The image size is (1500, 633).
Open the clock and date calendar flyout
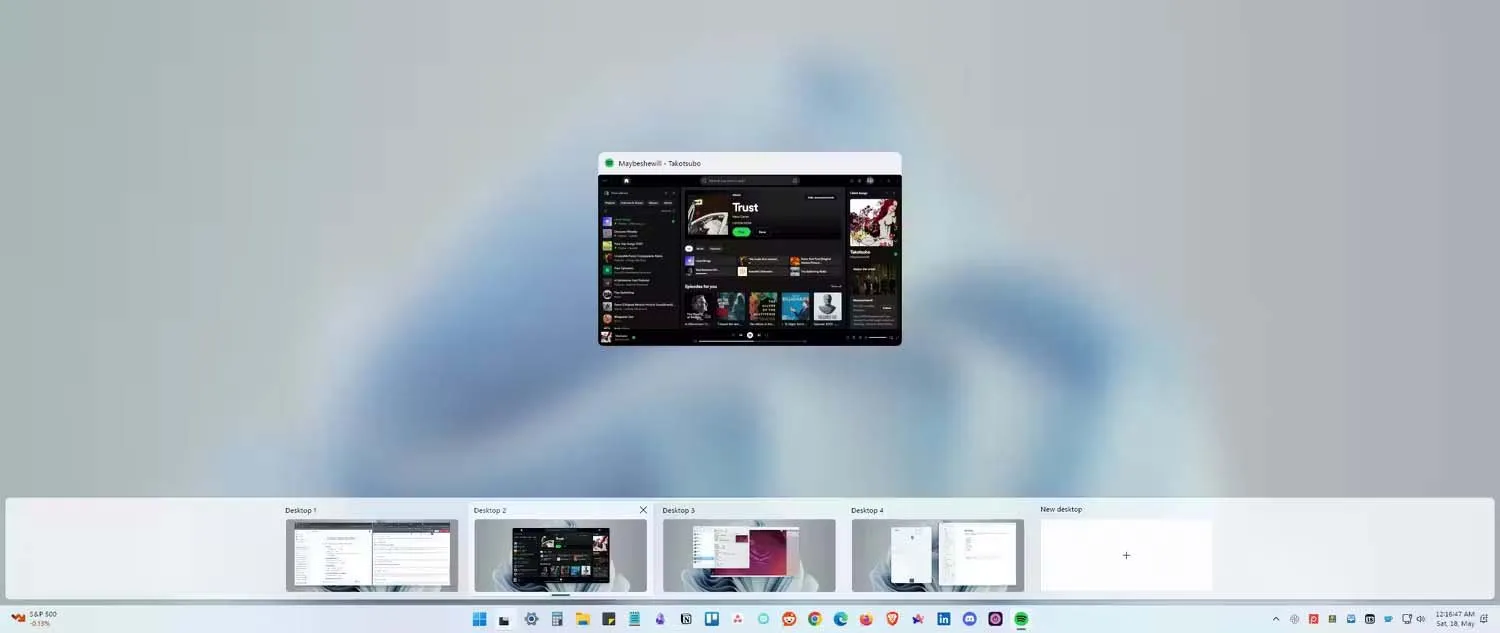(x=1454, y=618)
